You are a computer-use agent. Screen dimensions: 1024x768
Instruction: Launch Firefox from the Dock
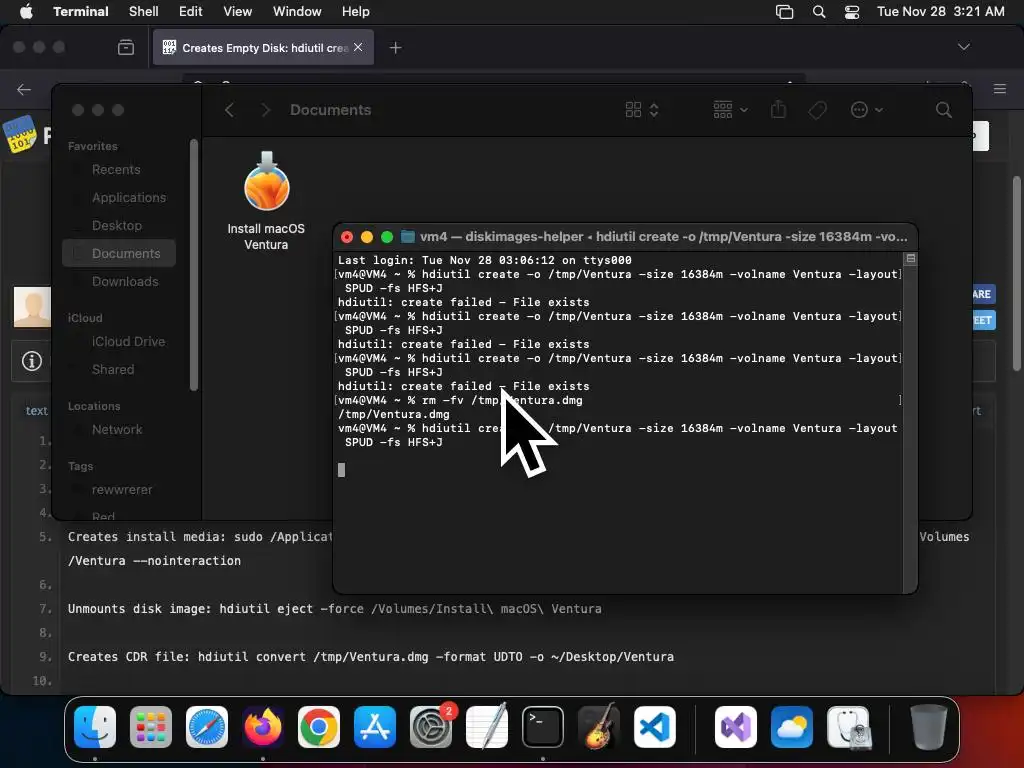pyautogui.click(x=263, y=727)
